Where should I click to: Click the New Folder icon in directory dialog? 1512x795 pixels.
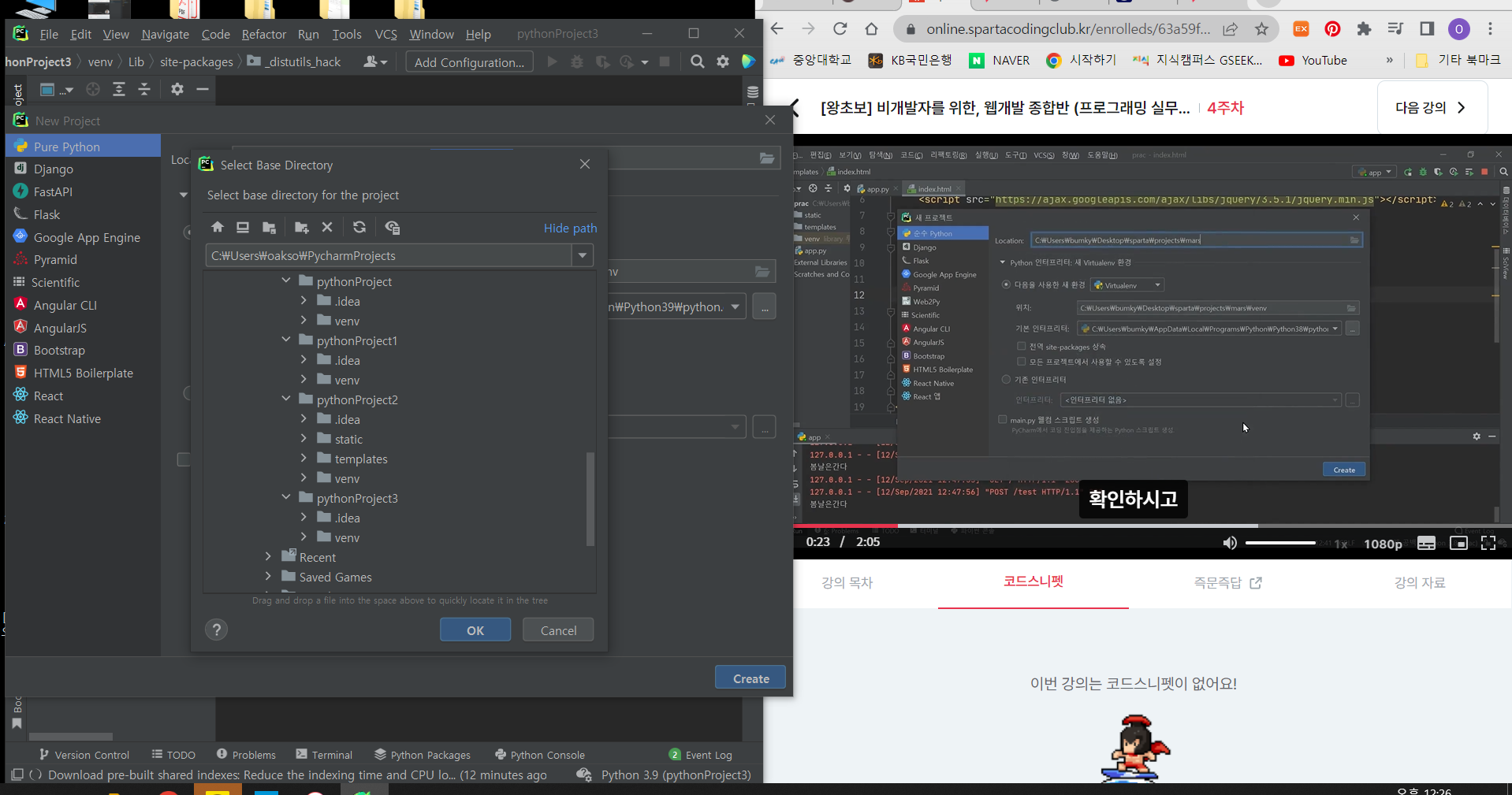pos(301,227)
